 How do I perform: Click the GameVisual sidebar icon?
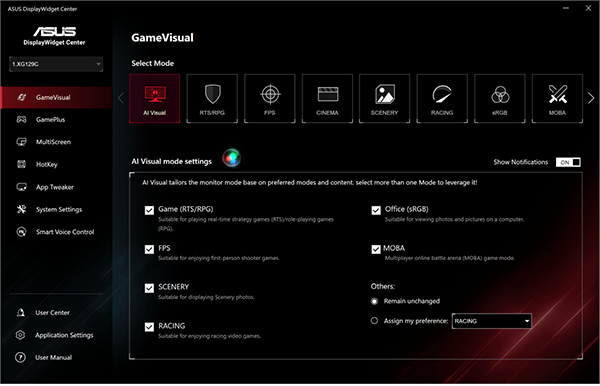tap(22, 97)
